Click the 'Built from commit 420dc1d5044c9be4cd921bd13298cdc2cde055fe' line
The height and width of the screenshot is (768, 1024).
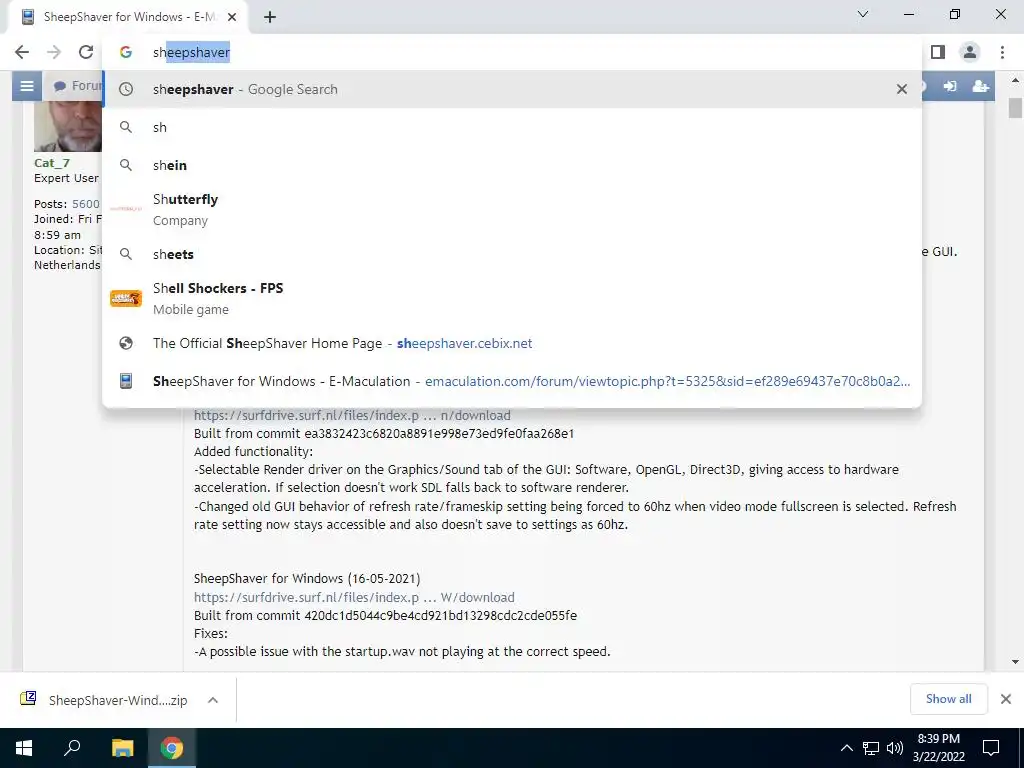385,615
